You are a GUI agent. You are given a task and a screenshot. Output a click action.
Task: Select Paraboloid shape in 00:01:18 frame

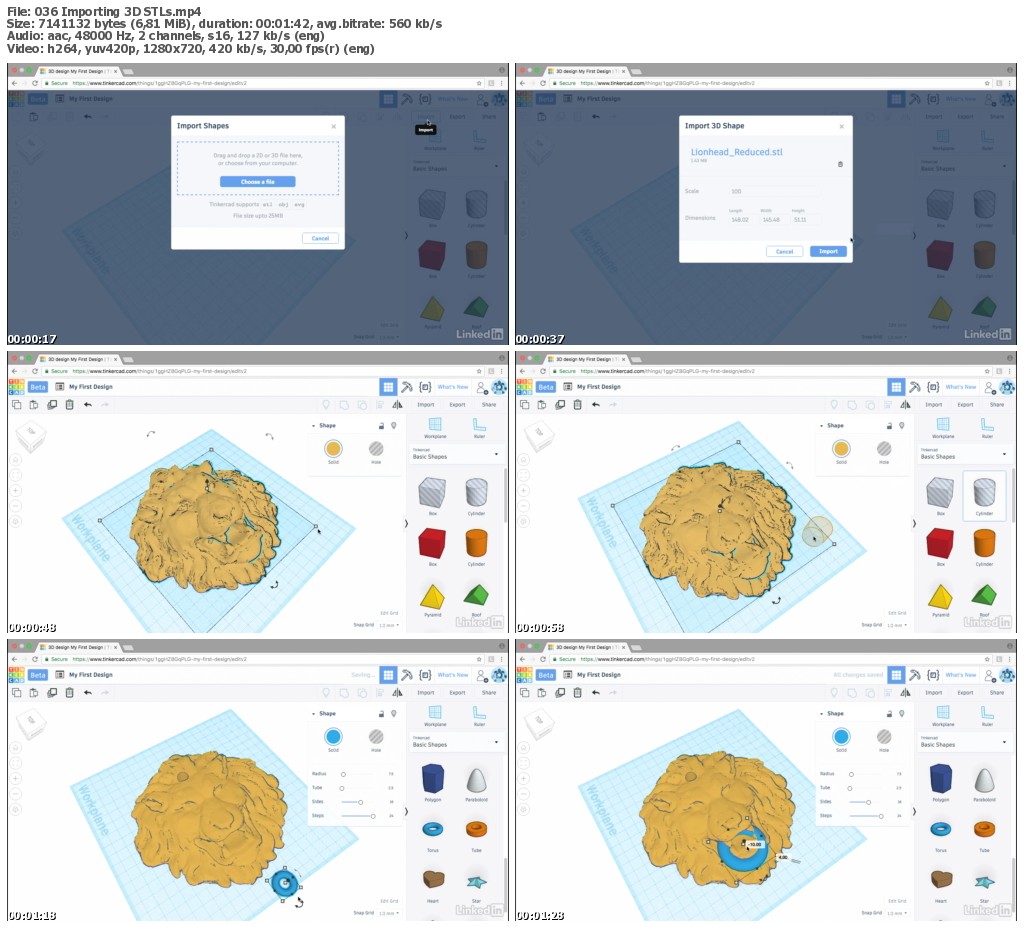(476, 779)
